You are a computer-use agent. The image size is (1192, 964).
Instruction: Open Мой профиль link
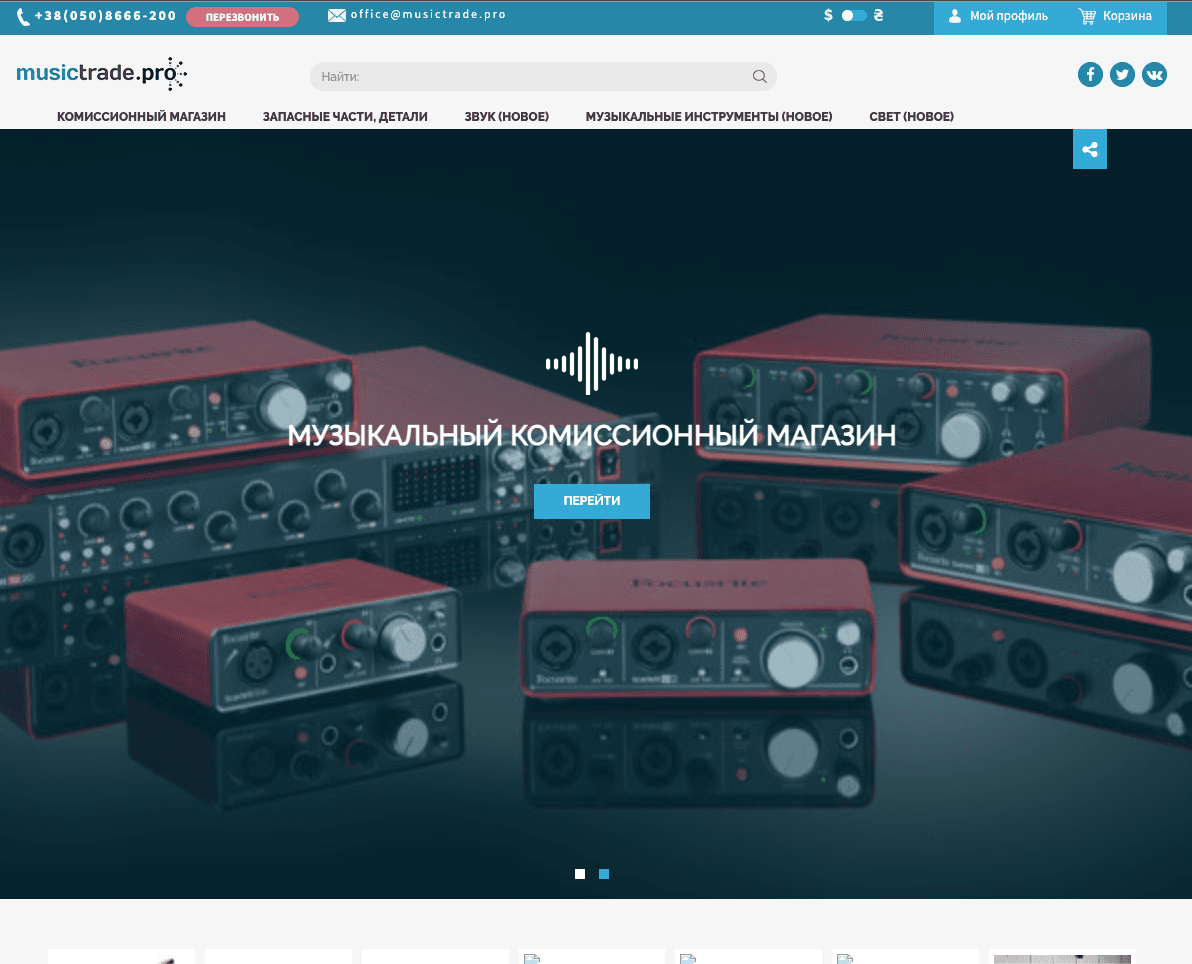[x=1008, y=16]
